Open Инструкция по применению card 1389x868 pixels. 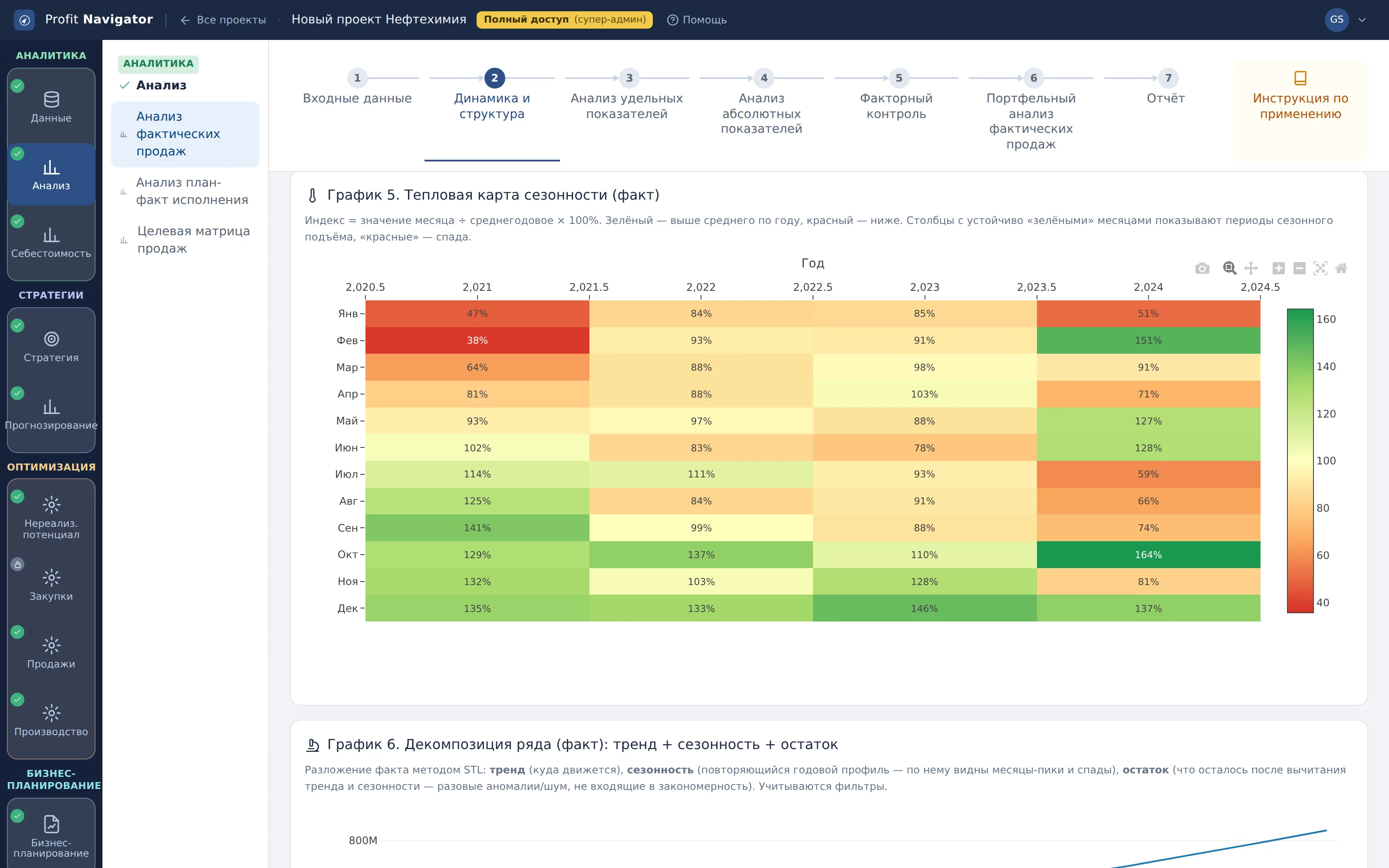click(1300, 111)
